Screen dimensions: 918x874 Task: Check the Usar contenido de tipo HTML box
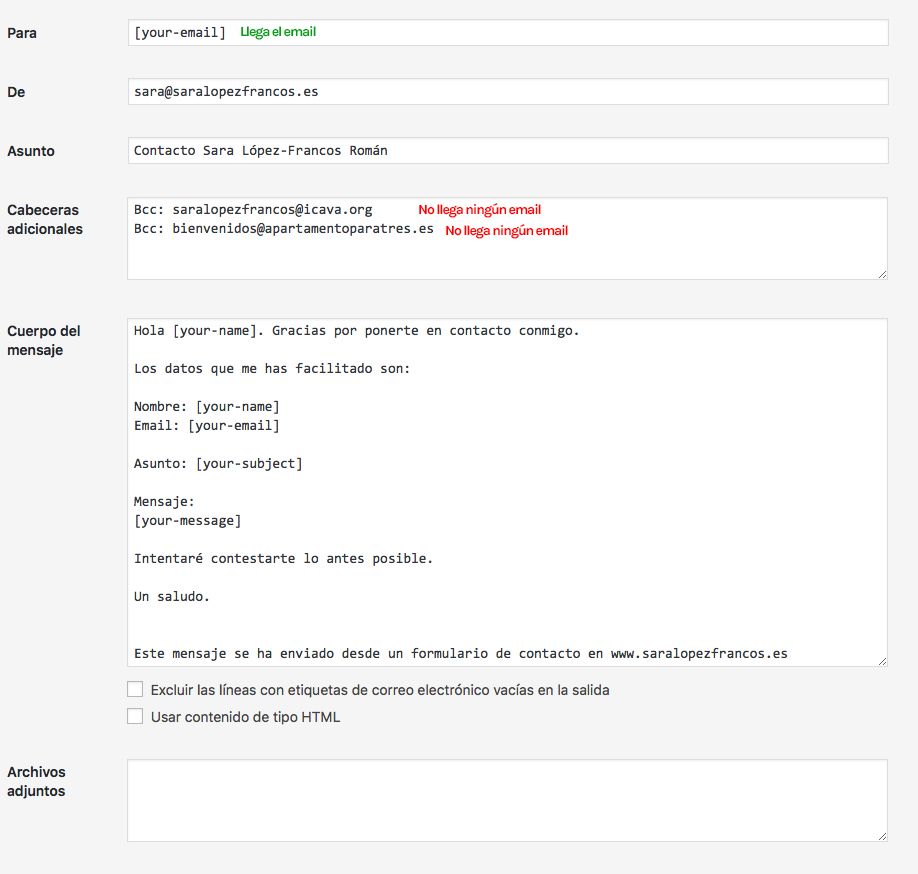pos(135,716)
